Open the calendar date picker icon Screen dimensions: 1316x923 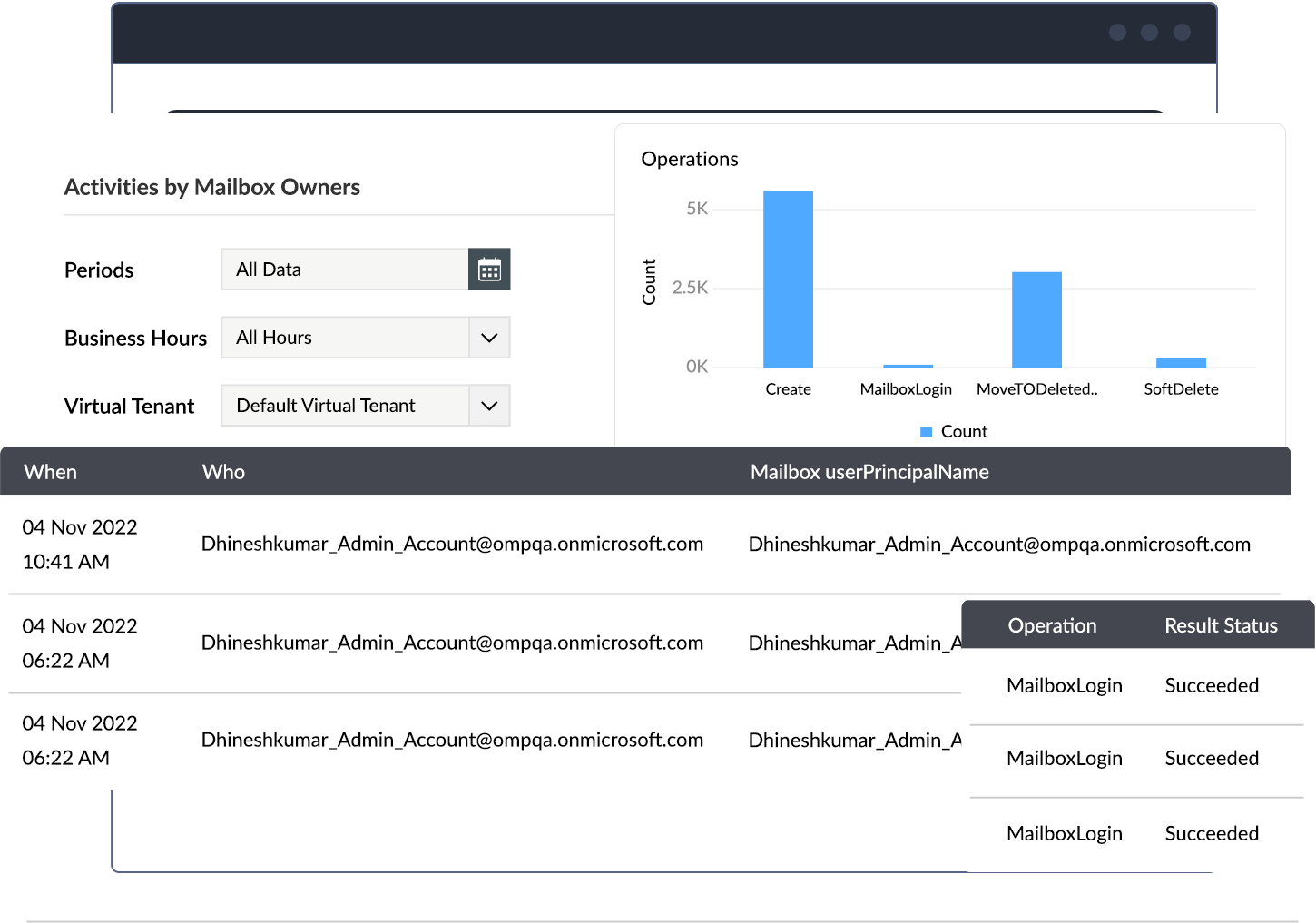489,269
